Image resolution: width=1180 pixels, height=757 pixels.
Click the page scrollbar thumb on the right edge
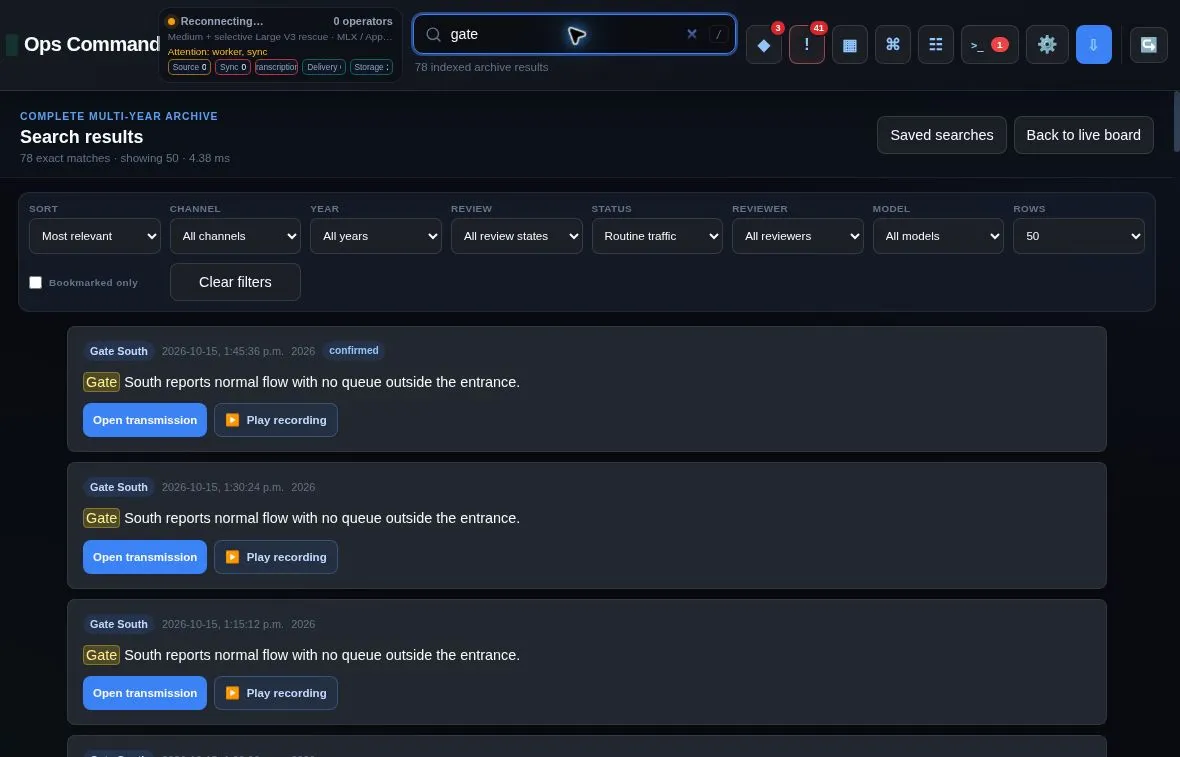pyautogui.click(x=1176, y=120)
